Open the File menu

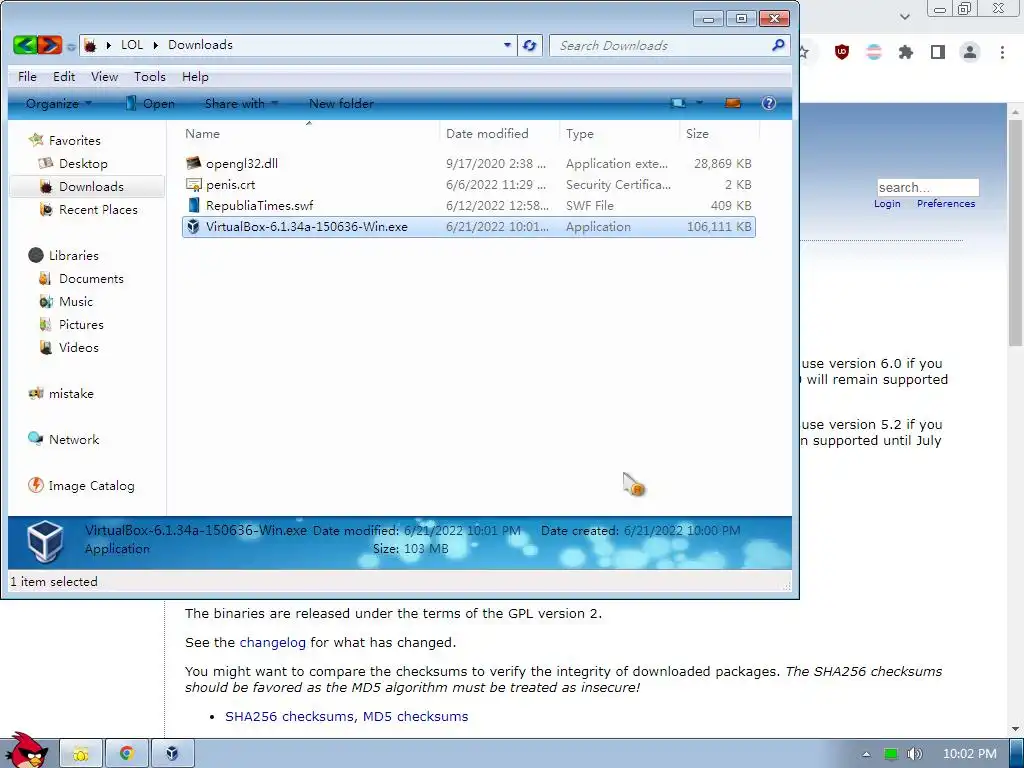(27, 76)
